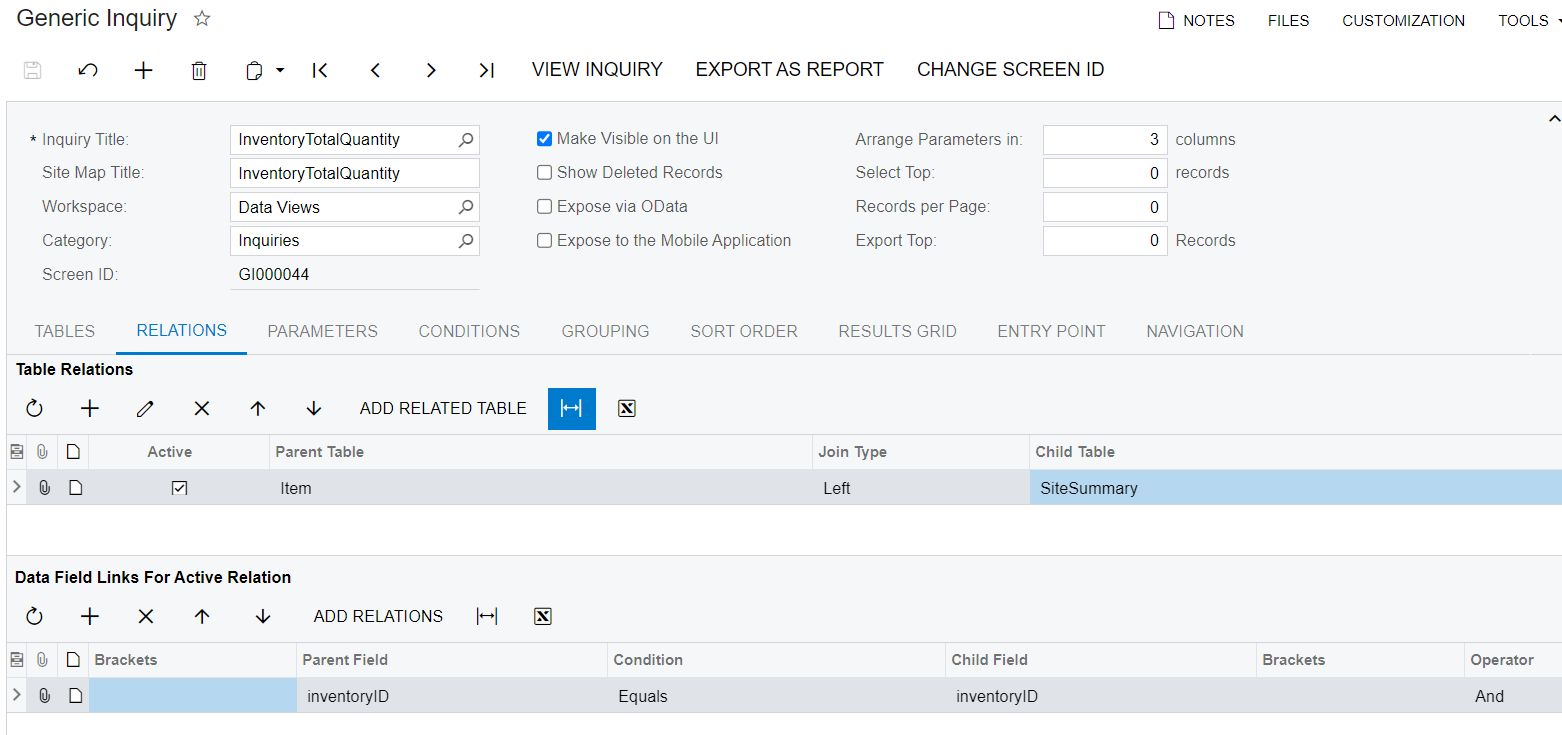
Task: Click EXPORT AS REPORT button
Action: coord(790,69)
